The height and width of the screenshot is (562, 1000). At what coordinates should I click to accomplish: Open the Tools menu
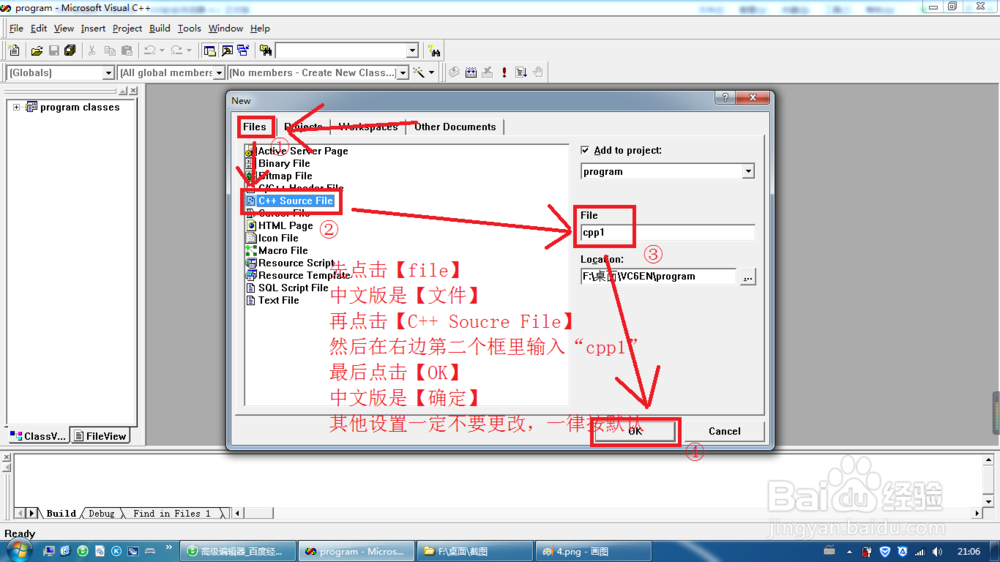(189, 28)
